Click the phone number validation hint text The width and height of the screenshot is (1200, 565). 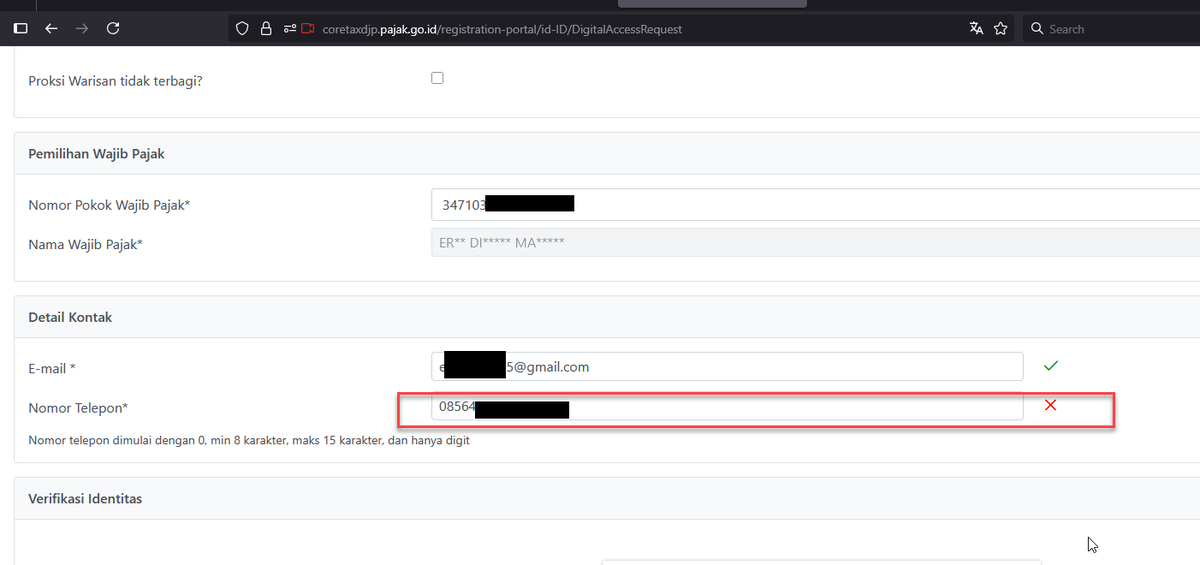click(x=249, y=440)
